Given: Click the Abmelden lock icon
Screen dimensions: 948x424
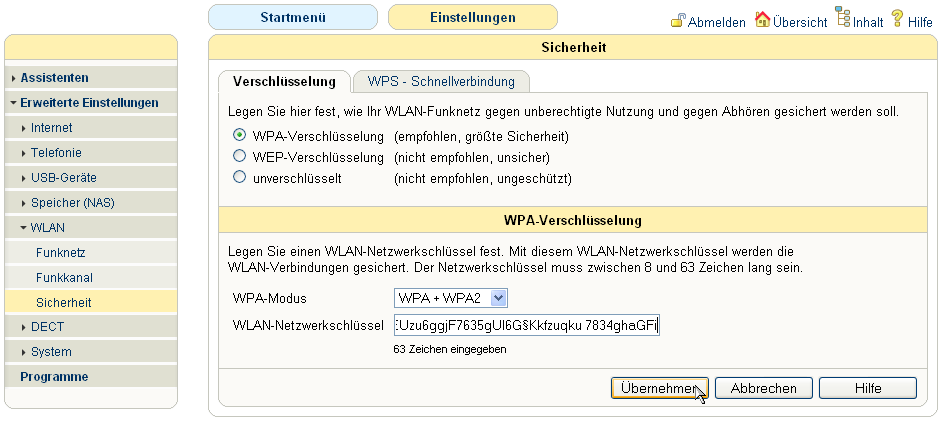Looking at the screenshot, I should point(678,20).
